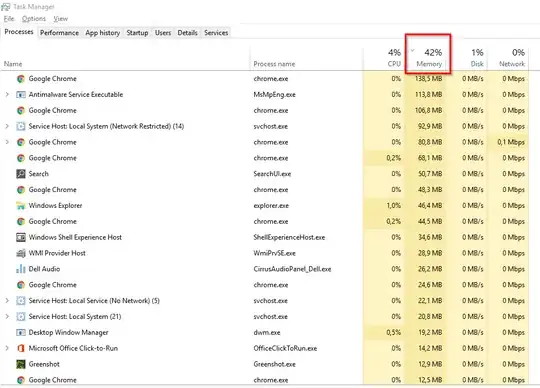Sort by the Process name column header

tap(274, 64)
